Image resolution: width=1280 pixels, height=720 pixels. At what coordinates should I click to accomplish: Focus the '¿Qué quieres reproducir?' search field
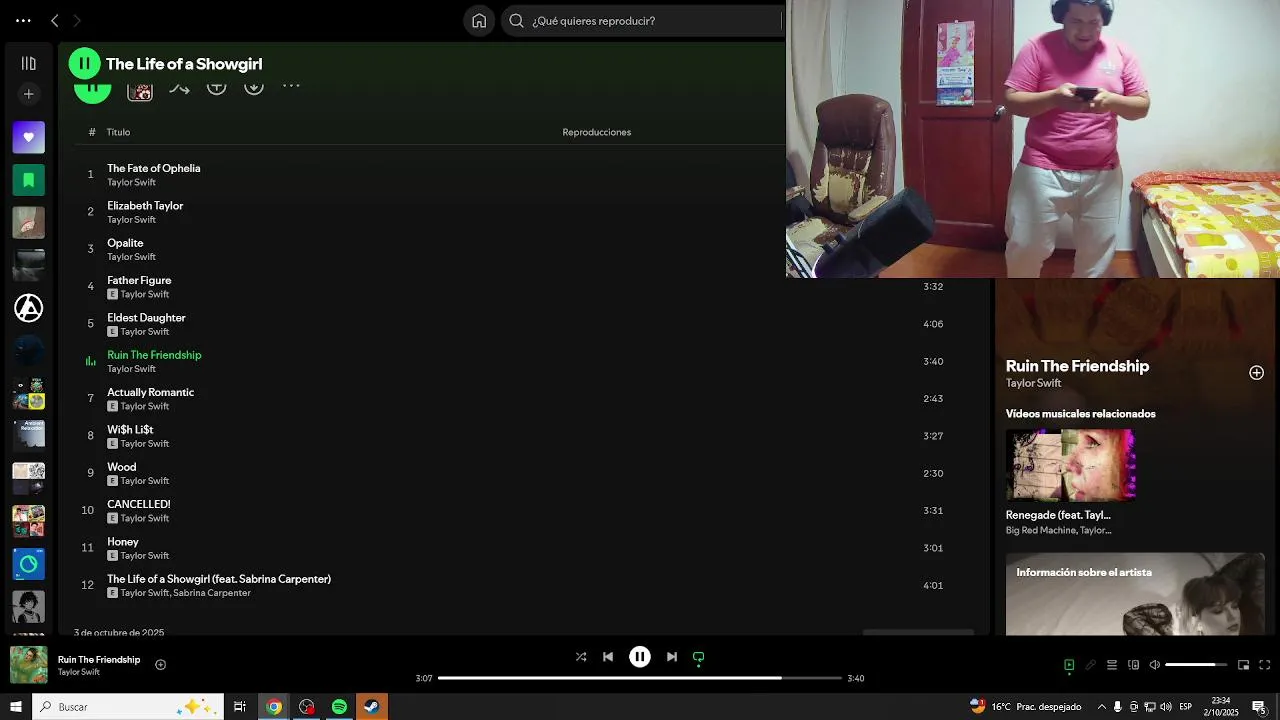point(642,20)
